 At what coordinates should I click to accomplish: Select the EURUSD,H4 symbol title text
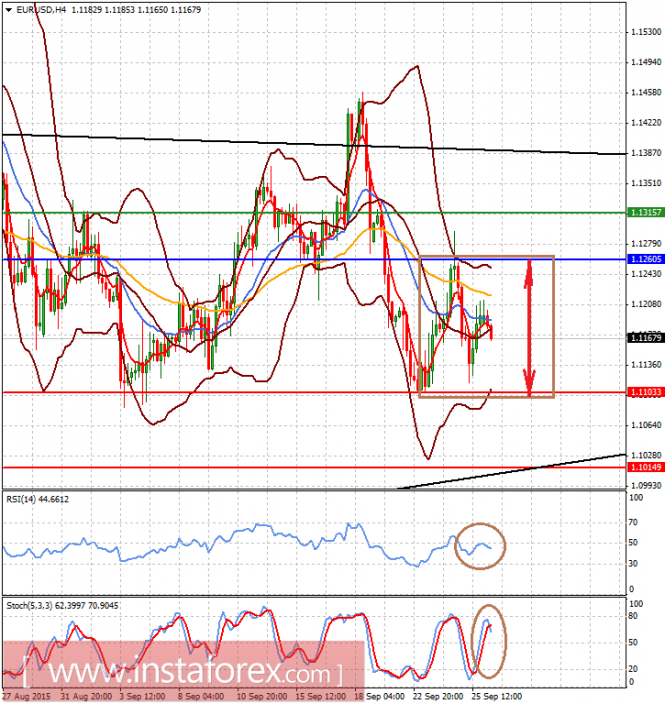tap(41, 9)
